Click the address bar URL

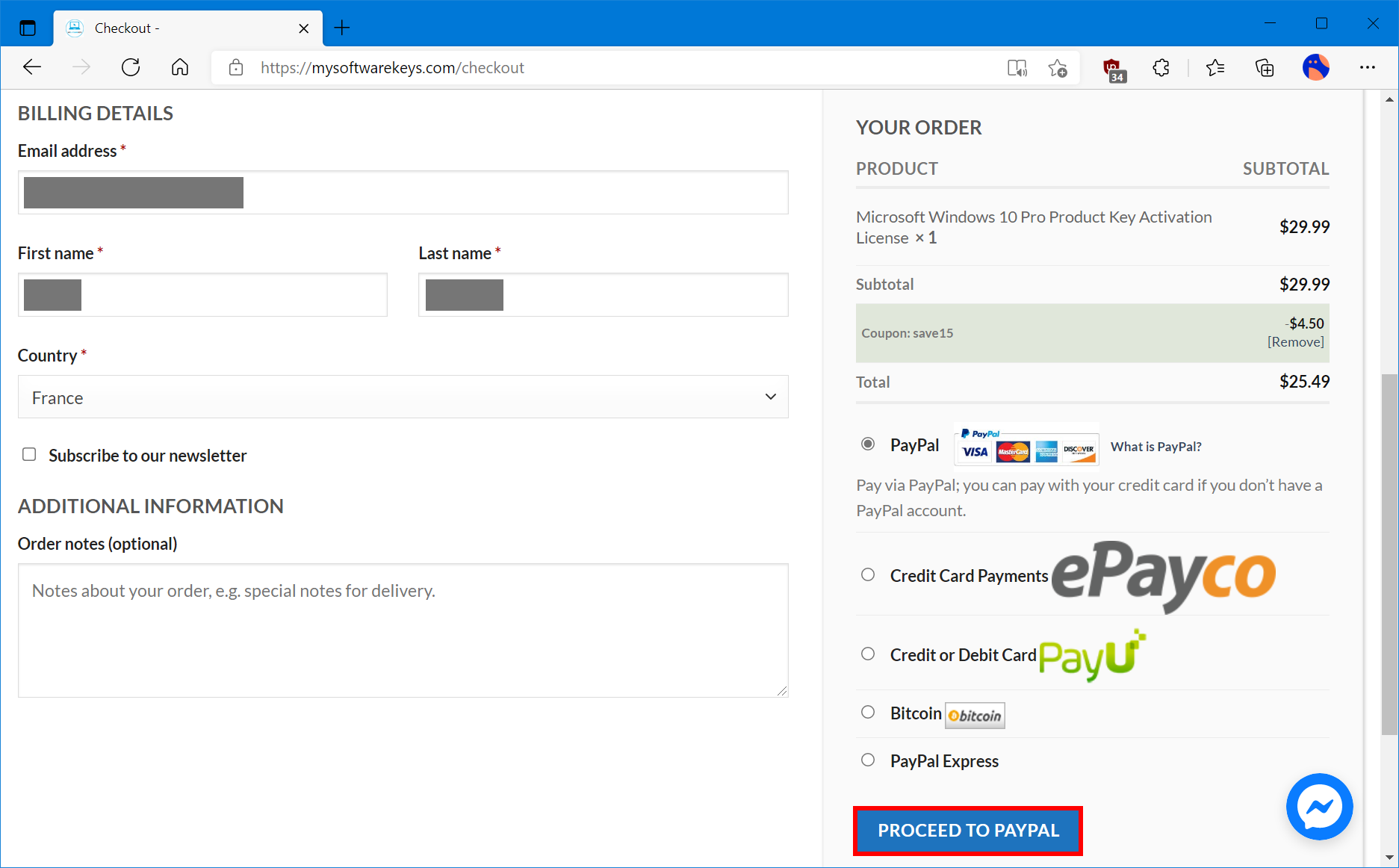click(392, 68)
